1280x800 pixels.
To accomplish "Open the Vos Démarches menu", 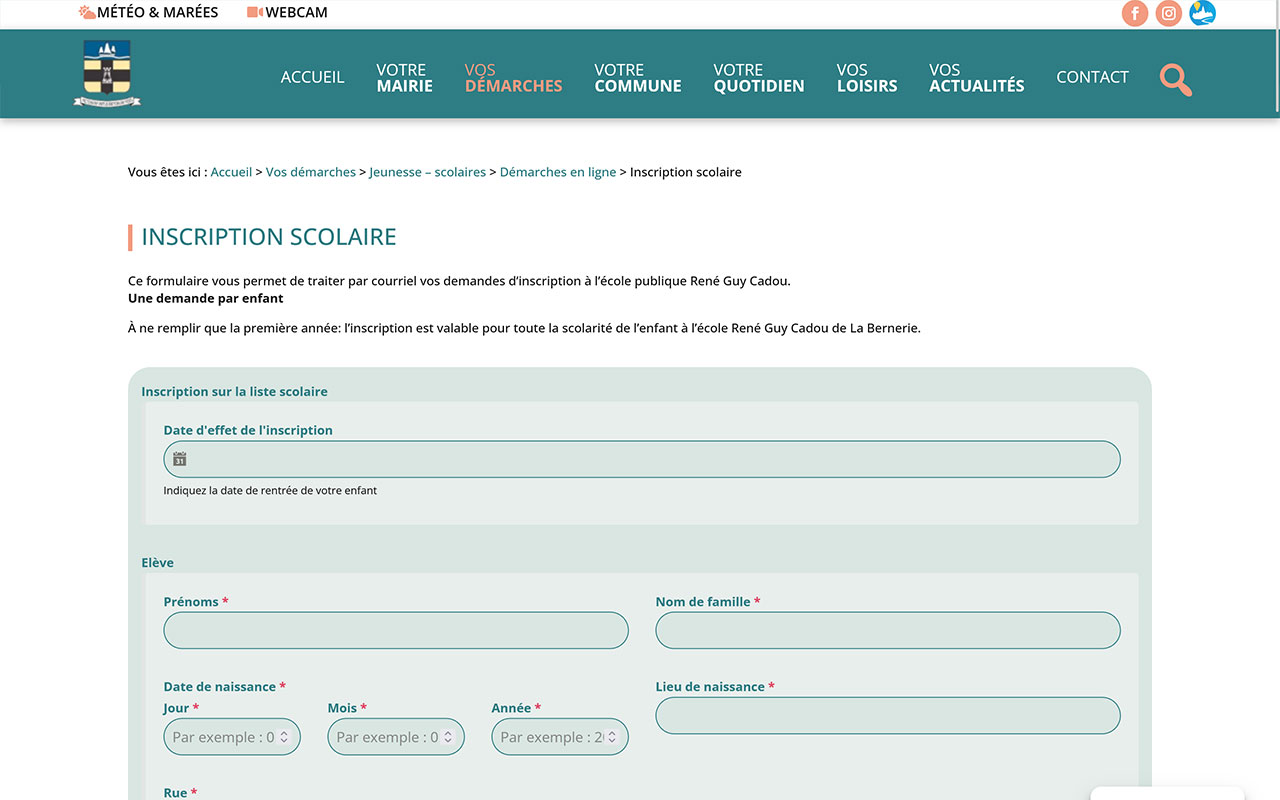I will (513, 78).
